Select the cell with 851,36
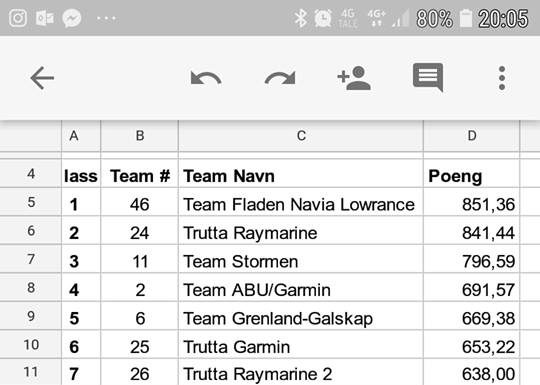This screenshot has width=540, height=385. point(471,202)
